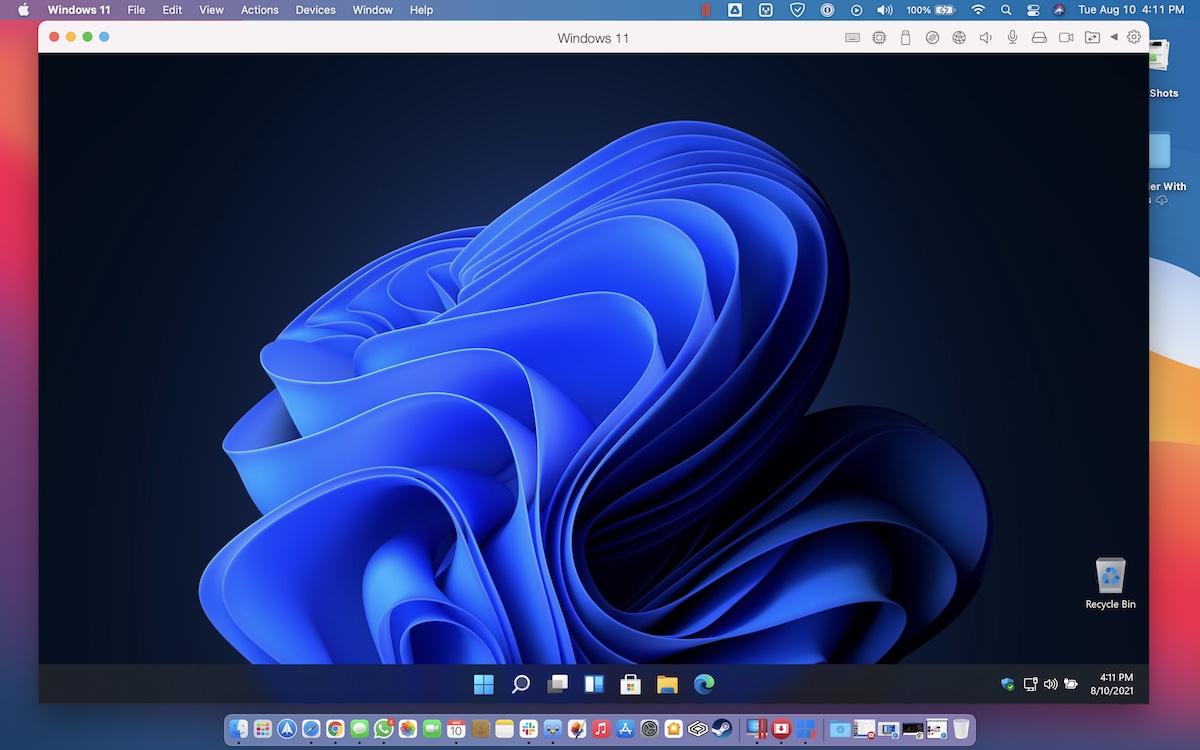
Task: Open the Windows 11 Start menu
Action: coord(484,684)
